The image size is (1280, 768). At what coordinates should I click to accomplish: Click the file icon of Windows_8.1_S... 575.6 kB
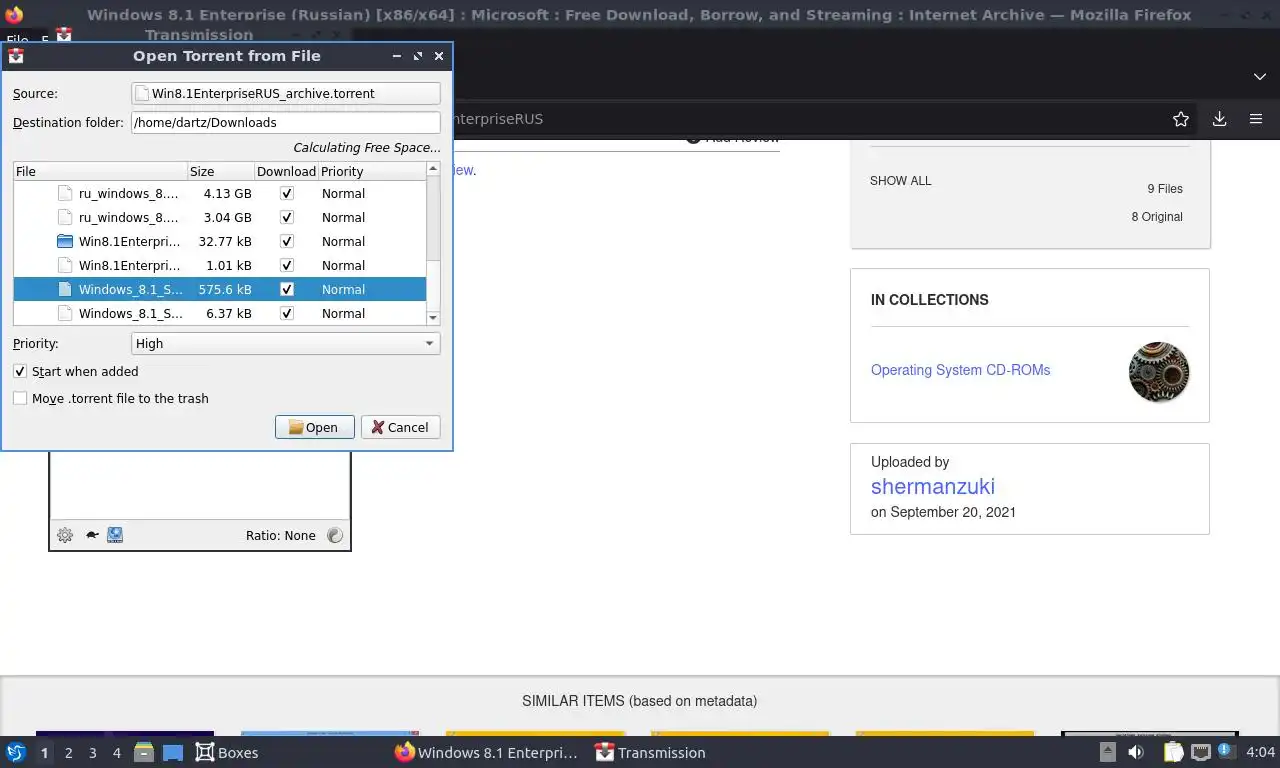(x=65, y=289)
